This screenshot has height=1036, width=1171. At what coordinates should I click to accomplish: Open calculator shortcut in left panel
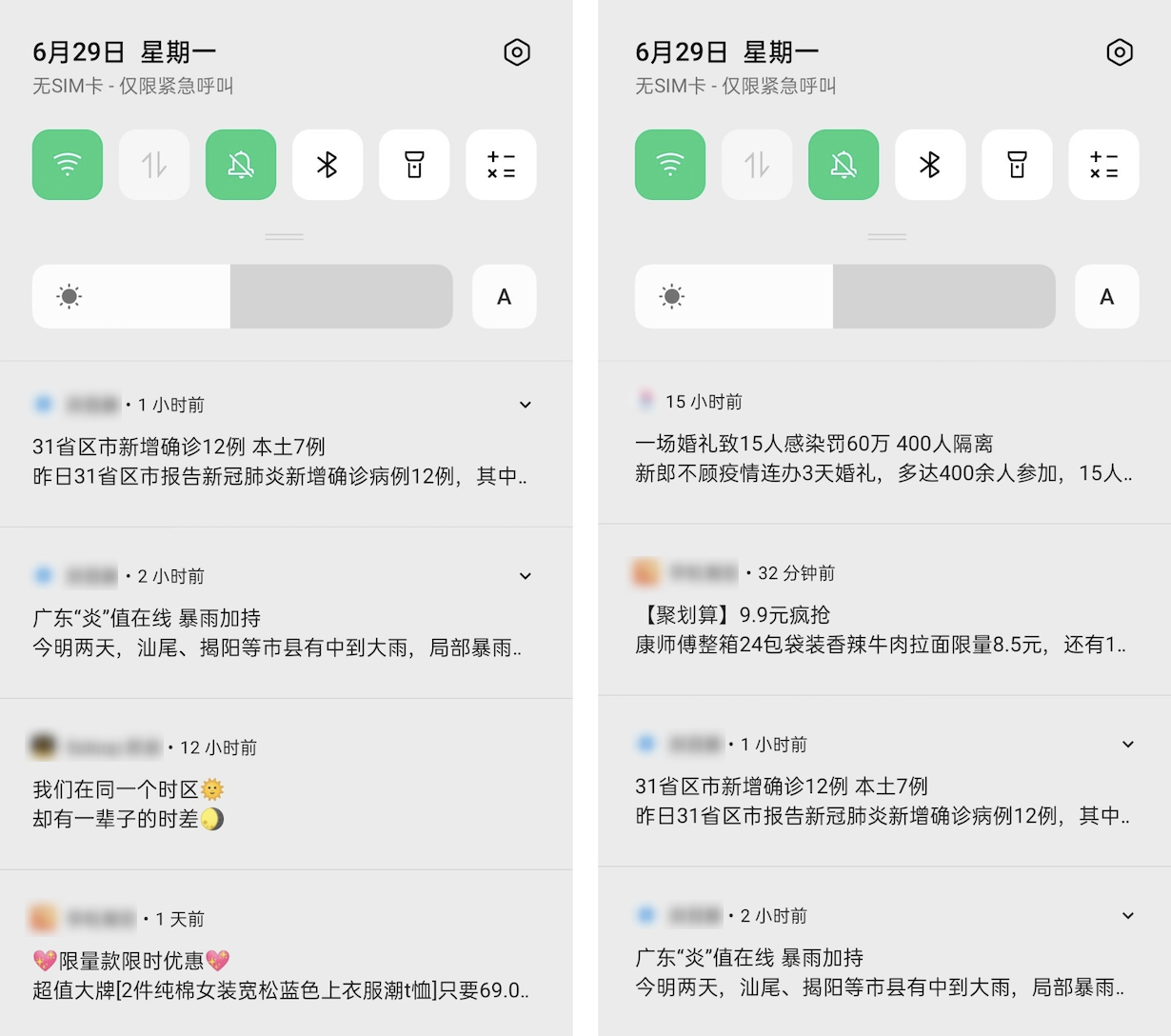click(x=501, y=165)
